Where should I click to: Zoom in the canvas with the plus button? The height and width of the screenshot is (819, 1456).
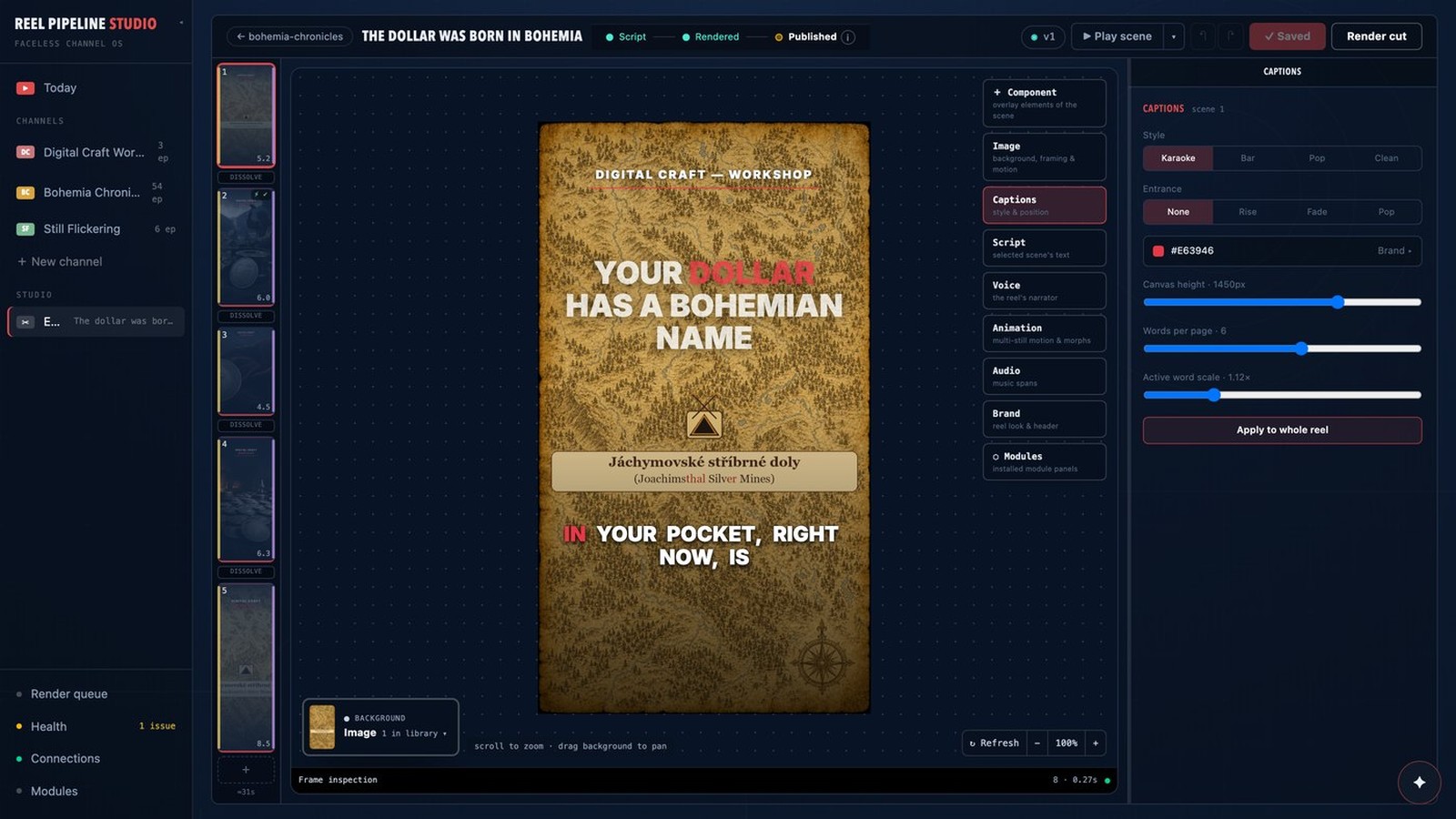pos(1096,743)
